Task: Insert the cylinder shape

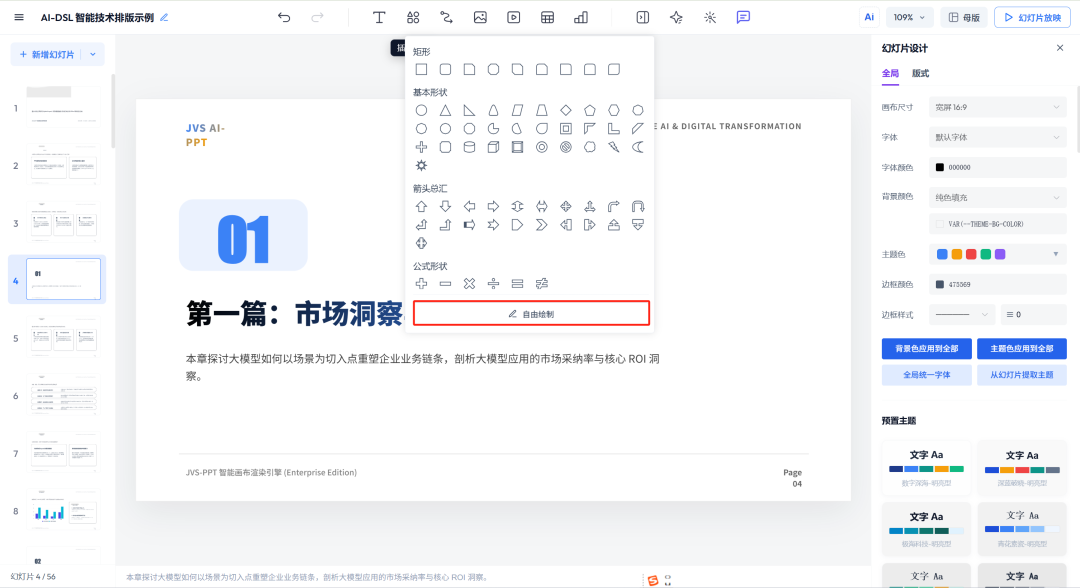Action: pyautogui.click(x=469, y=147)
